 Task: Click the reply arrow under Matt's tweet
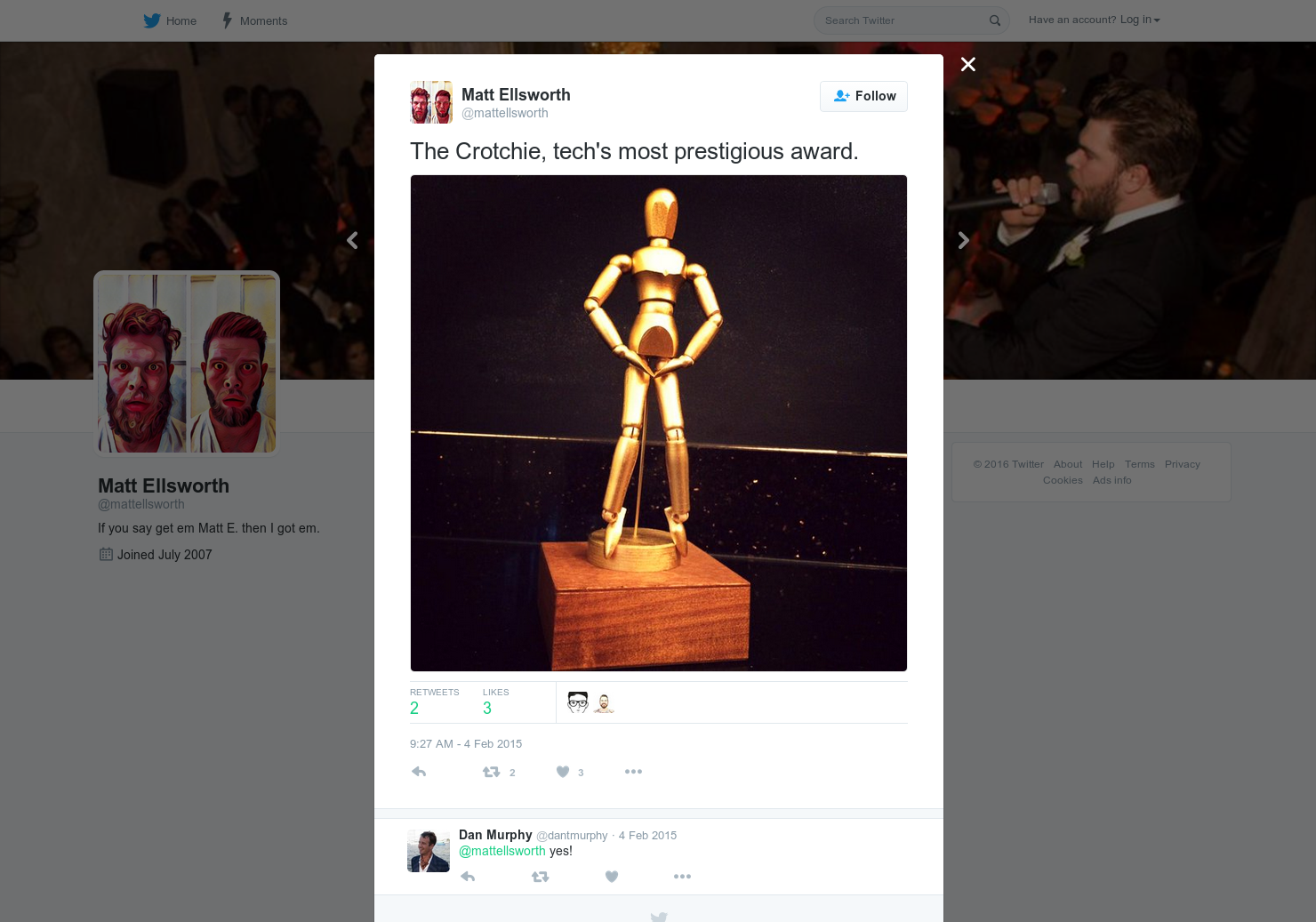419,772
